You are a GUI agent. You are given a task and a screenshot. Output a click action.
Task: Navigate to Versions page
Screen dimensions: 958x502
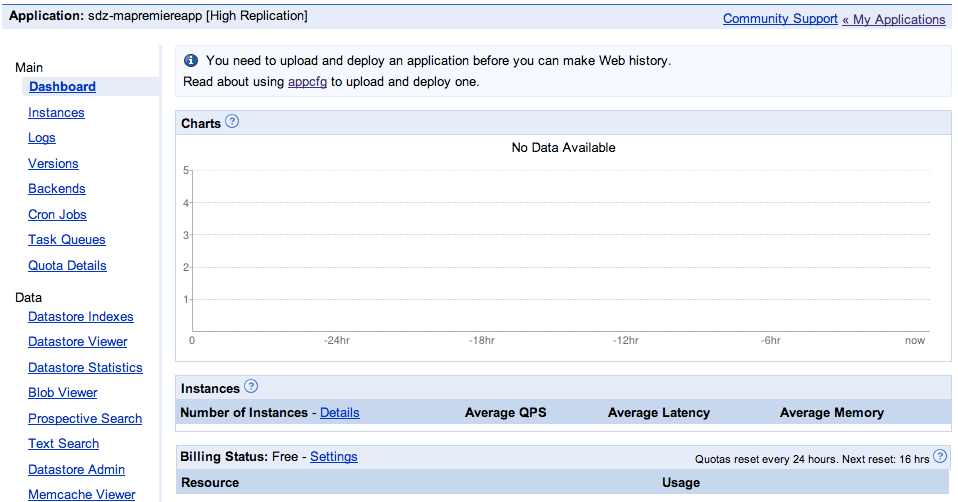[53, 164]
